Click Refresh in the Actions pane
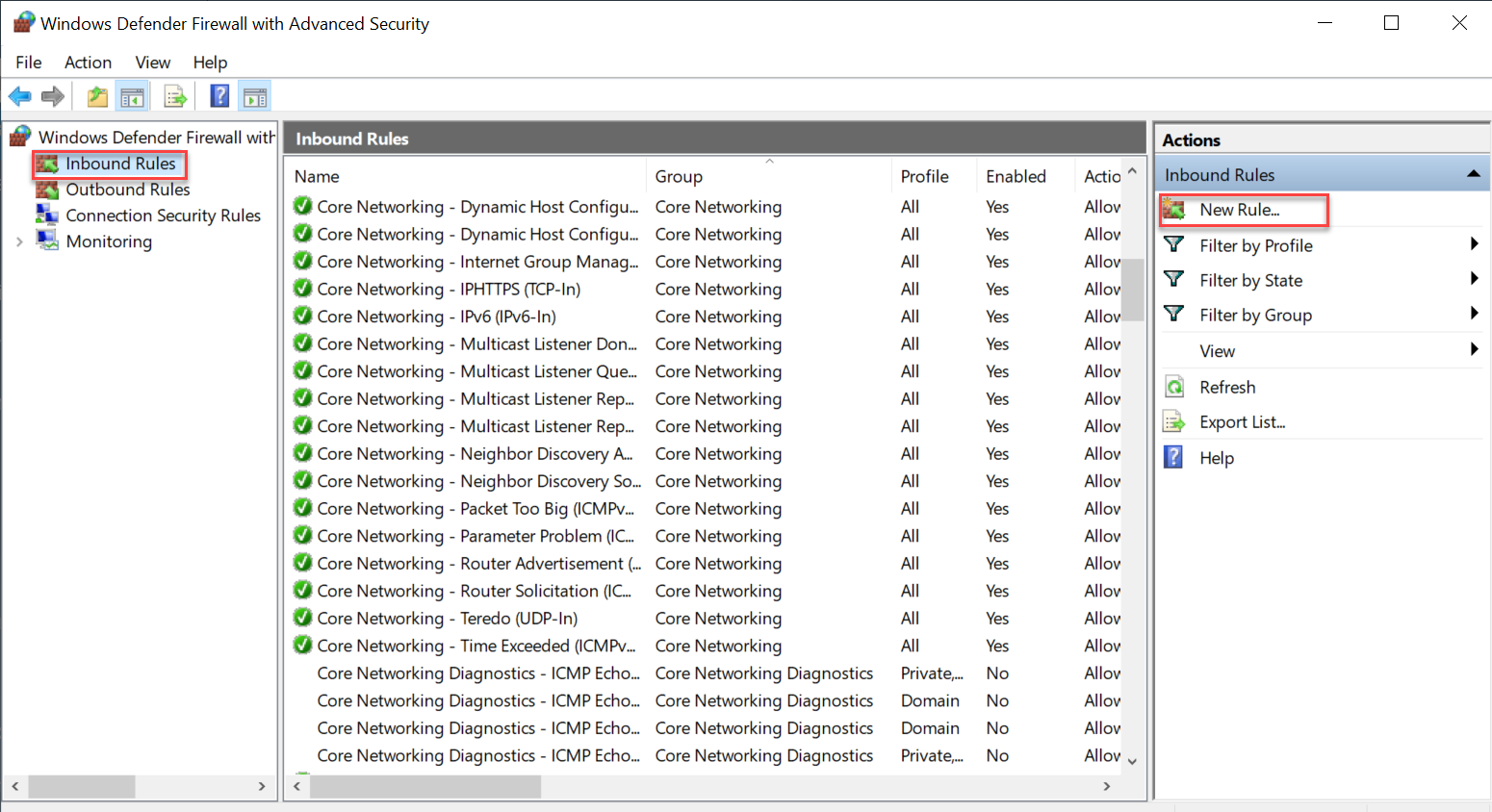Screen dimensions: 1492x812 click(1227, 388)
